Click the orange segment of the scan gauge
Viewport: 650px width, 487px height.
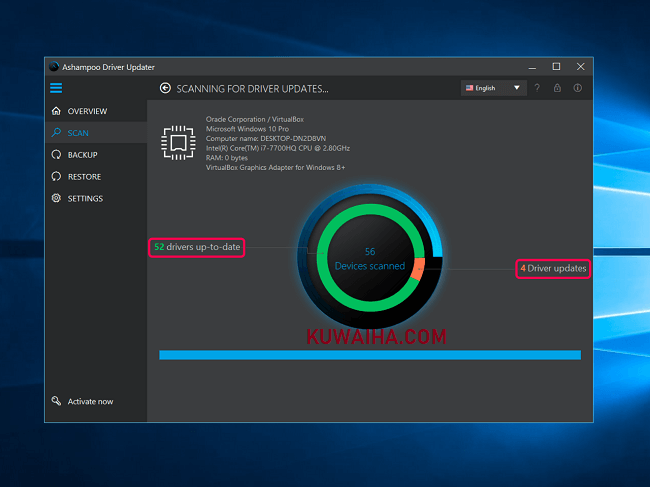click(x=418, y=269)
